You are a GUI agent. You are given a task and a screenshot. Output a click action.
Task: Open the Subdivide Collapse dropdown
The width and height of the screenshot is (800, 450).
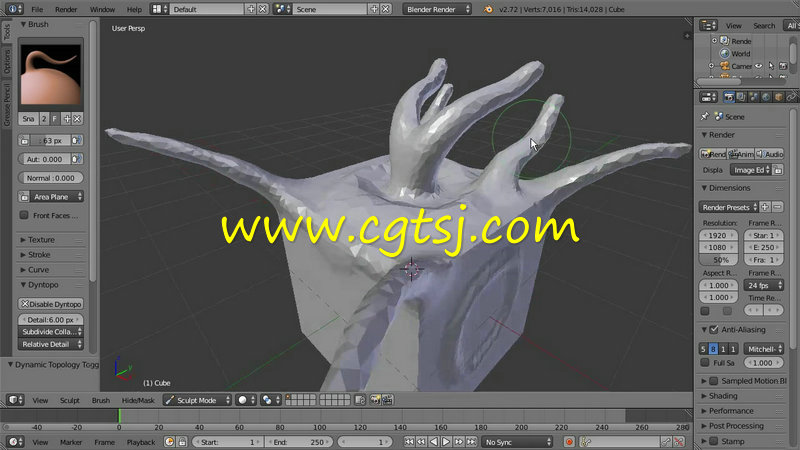(x=51, y=332)
